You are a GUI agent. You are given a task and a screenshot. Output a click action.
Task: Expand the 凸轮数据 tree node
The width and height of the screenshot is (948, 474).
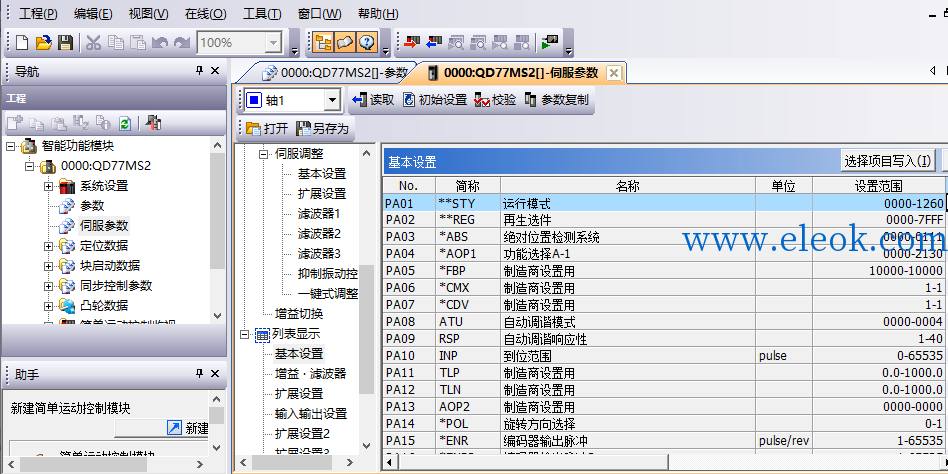pos(48,305)
